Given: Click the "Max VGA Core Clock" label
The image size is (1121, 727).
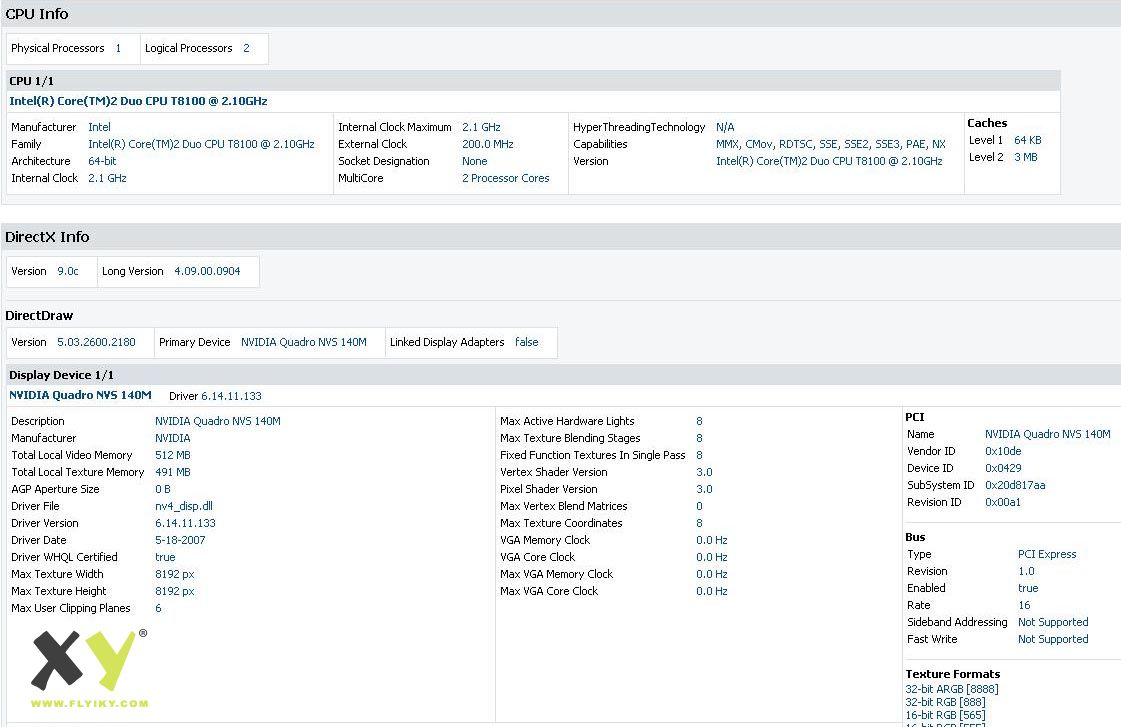Looking at the screenshot, I should point(549,591).
